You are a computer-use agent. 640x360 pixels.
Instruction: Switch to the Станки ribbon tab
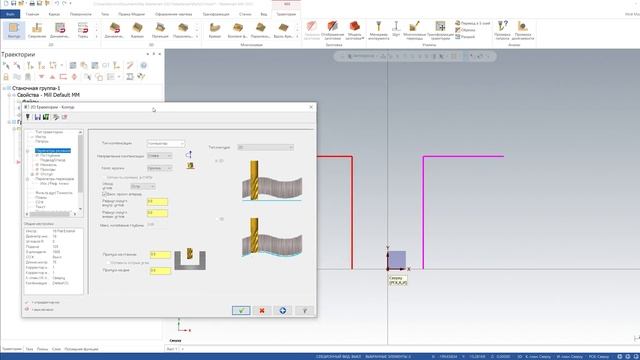pos(245,14)
